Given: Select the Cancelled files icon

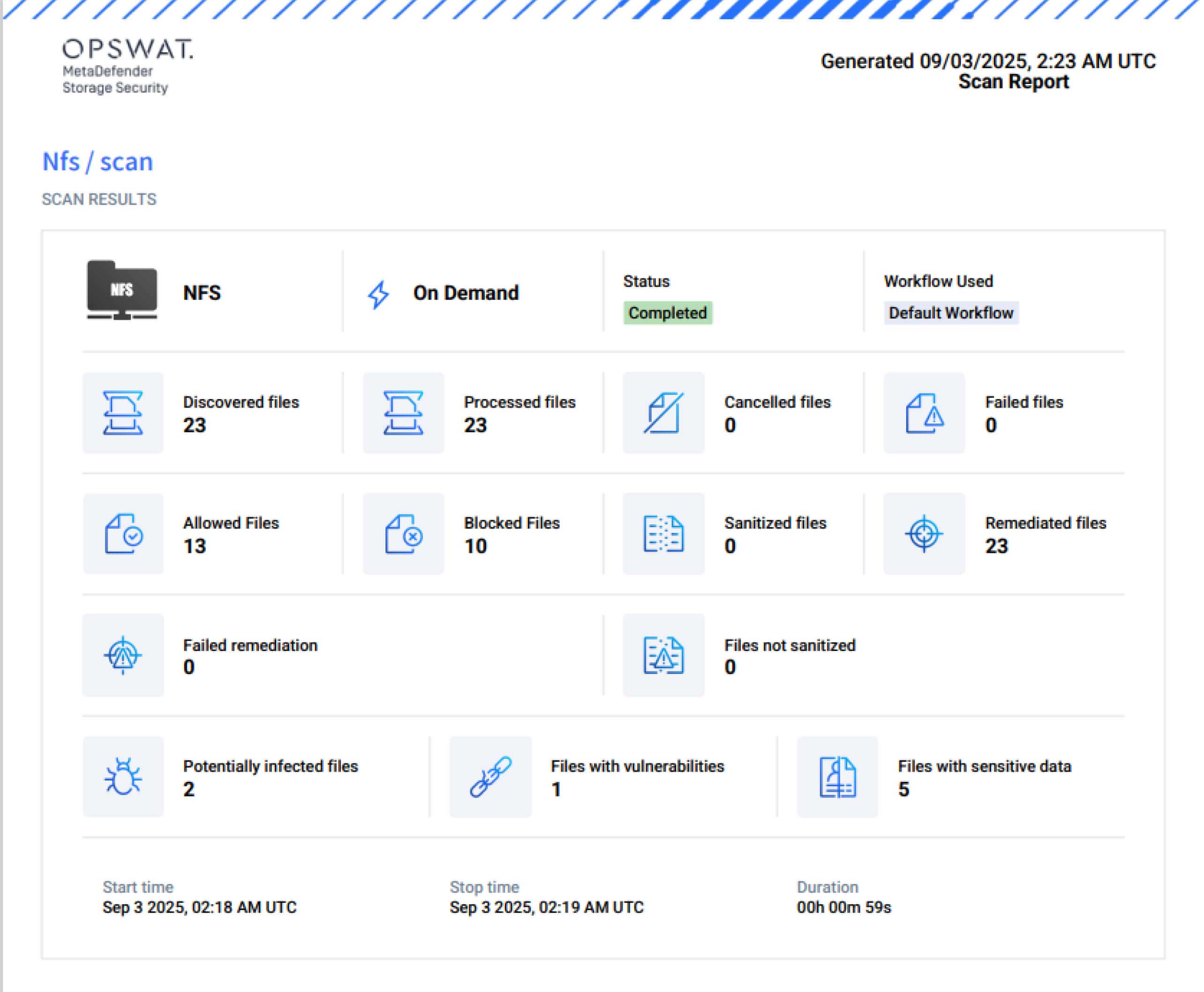Looking at the screenshot, I should [x=664, y=413].
